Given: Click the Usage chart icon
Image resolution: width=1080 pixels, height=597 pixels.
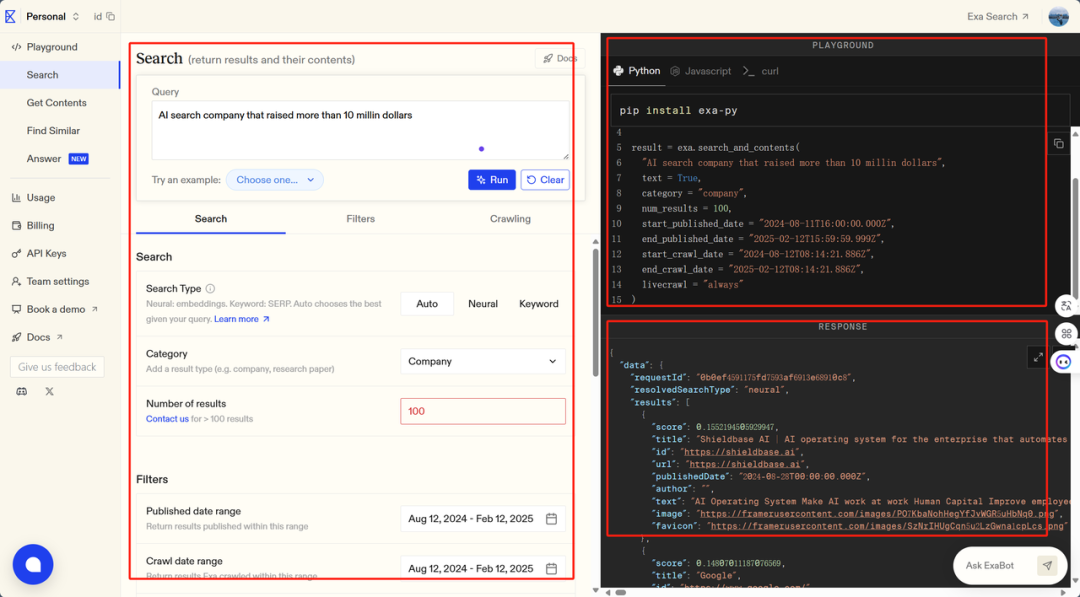Looking at the screenshot, I should [x=16, y=198].
